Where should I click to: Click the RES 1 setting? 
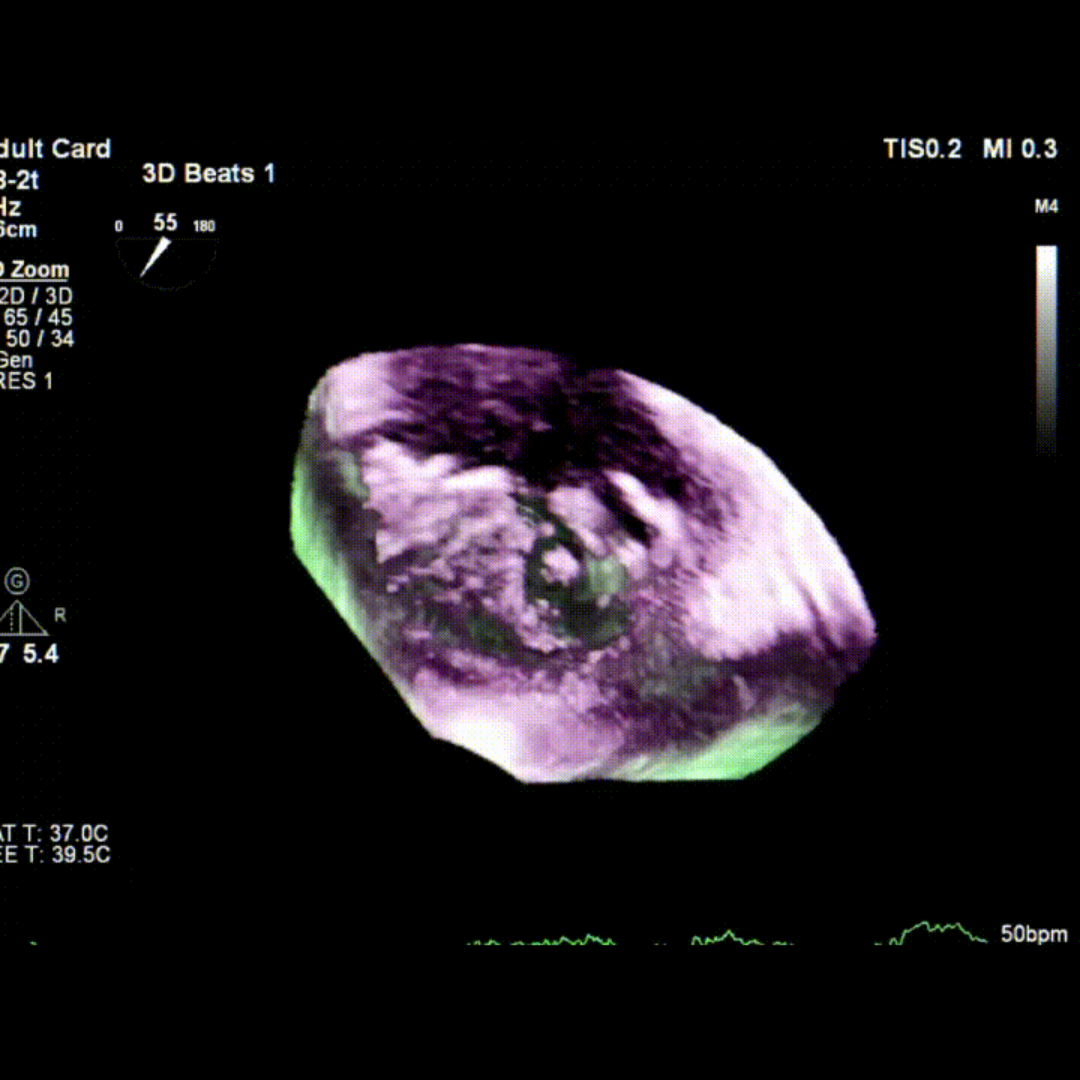coord(27,381)
